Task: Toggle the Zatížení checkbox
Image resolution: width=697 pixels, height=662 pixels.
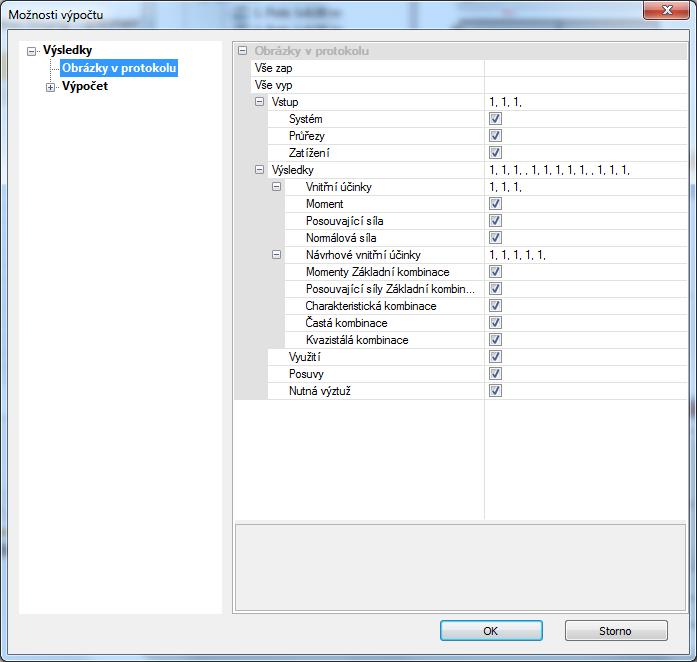Action: click(495, 152)
